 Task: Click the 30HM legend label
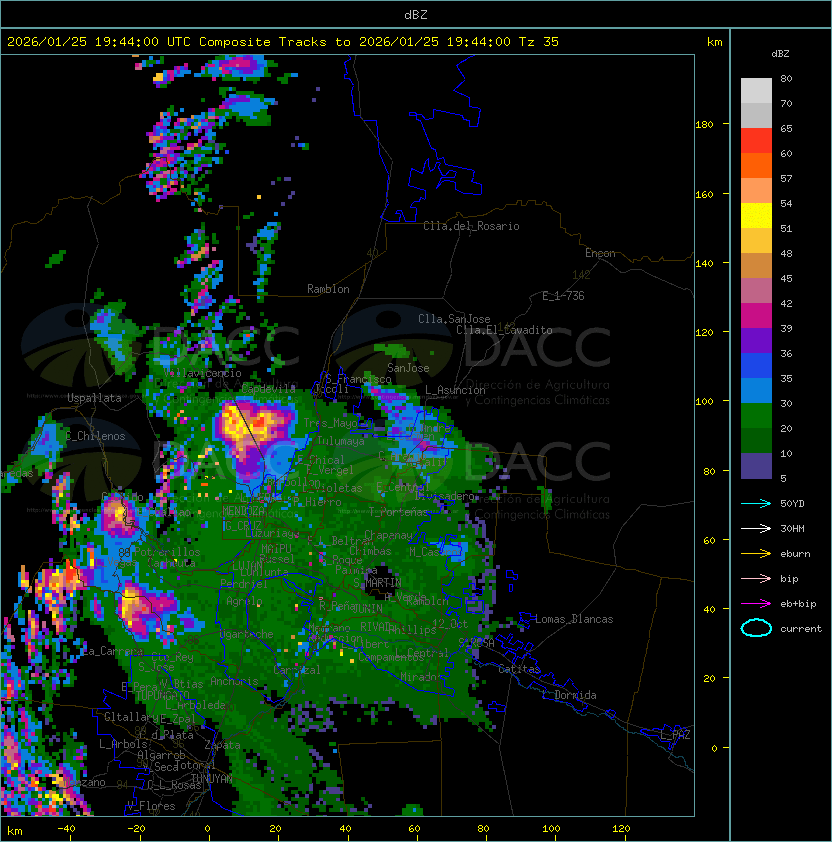click(x=792, y=528)
